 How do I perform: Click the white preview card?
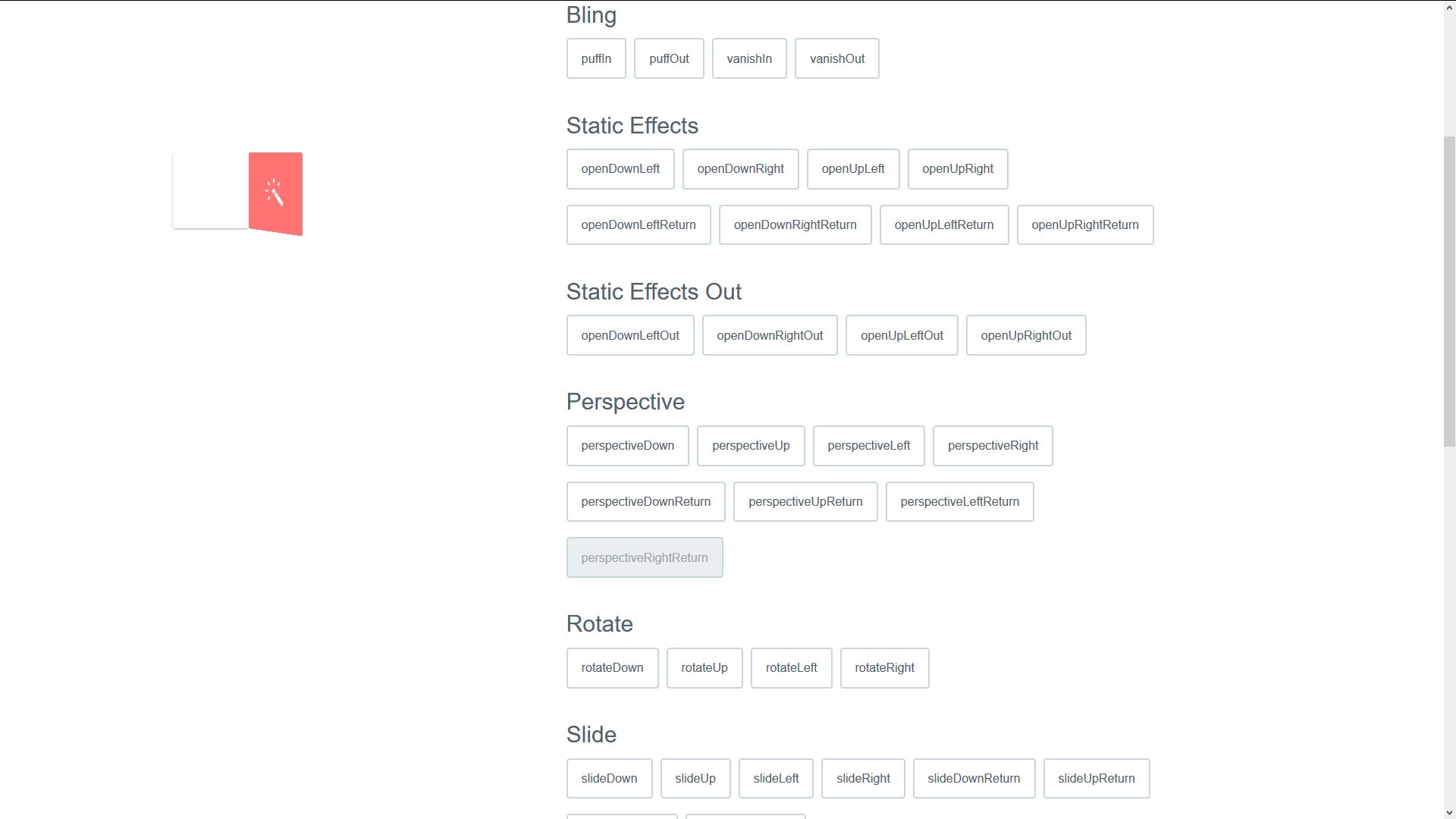(x=209, y=191)
